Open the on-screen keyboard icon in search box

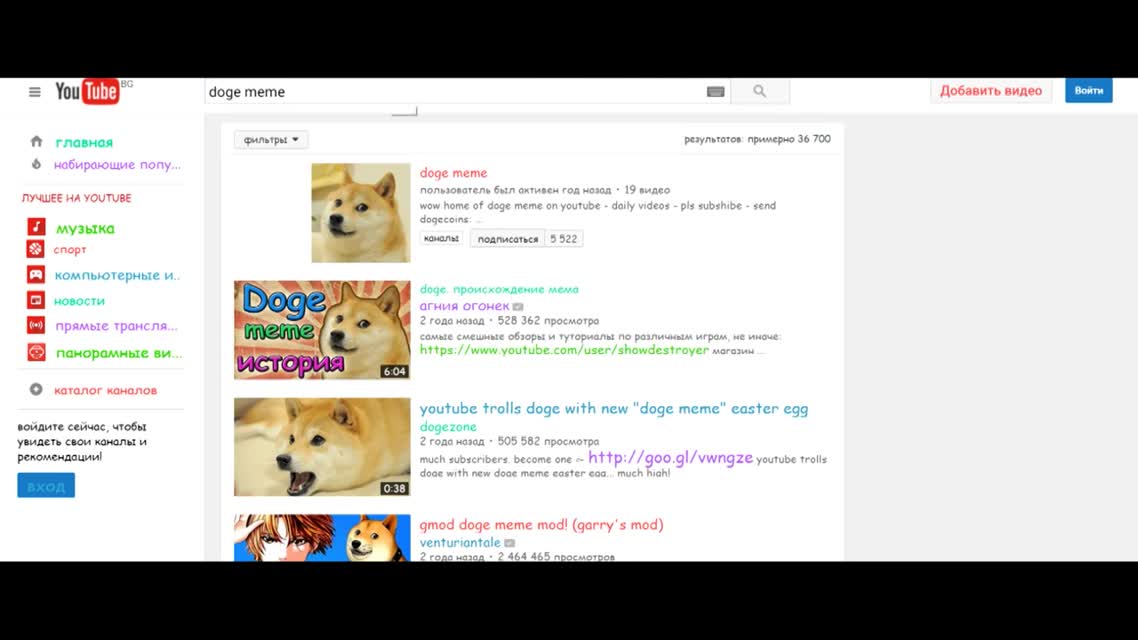click(716, 91)
